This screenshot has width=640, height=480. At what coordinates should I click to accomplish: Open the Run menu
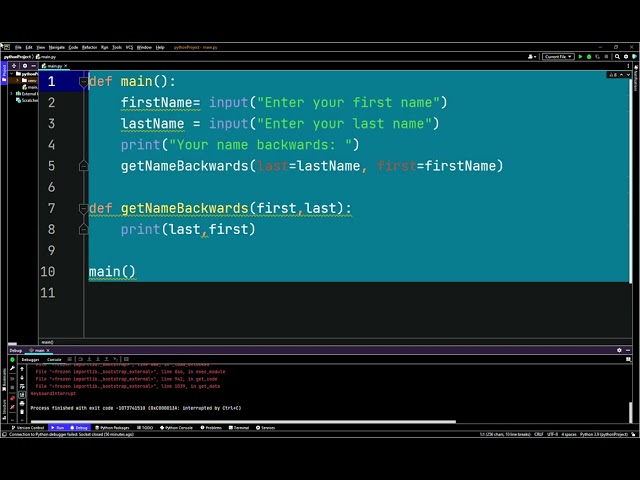pos(104,47)
